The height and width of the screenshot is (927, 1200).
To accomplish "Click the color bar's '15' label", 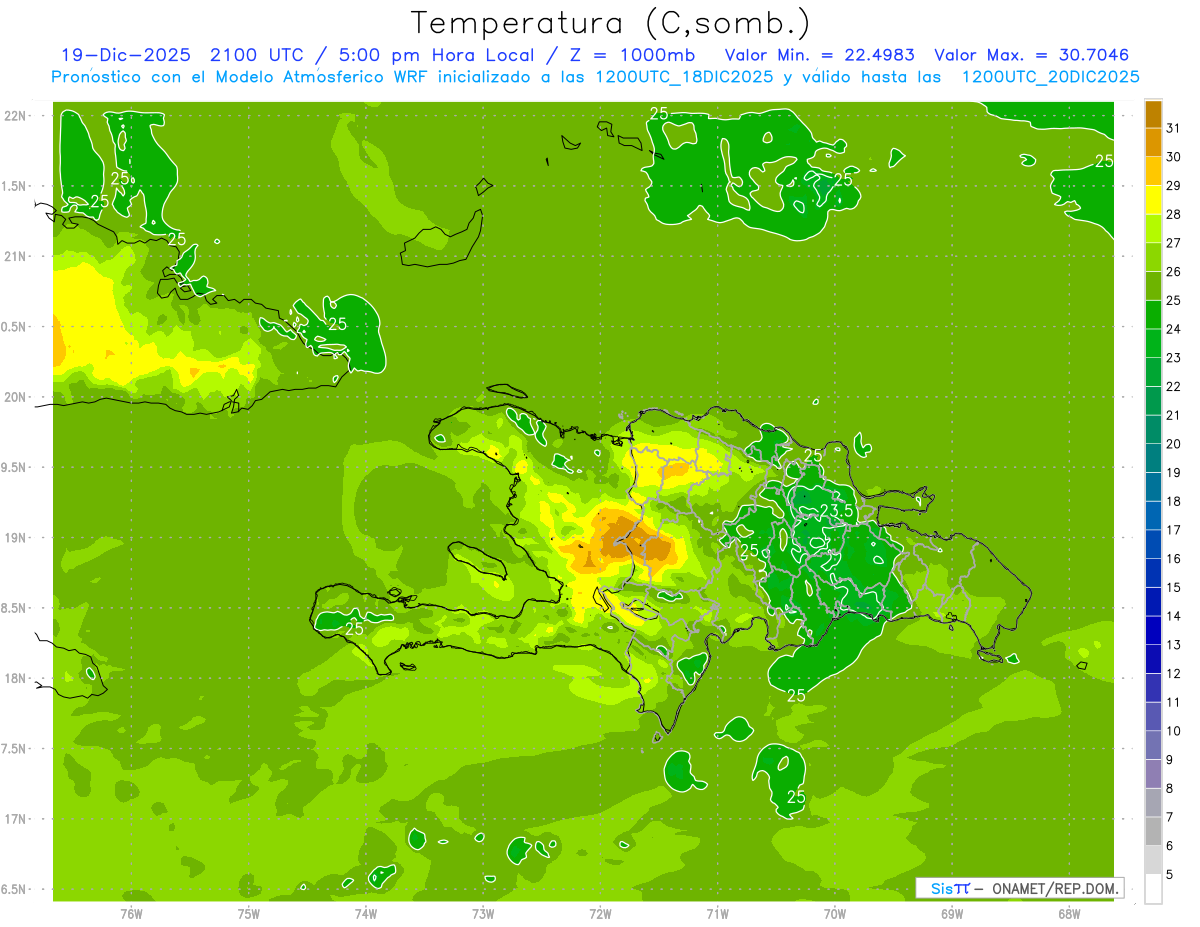I will (1174, 588).
